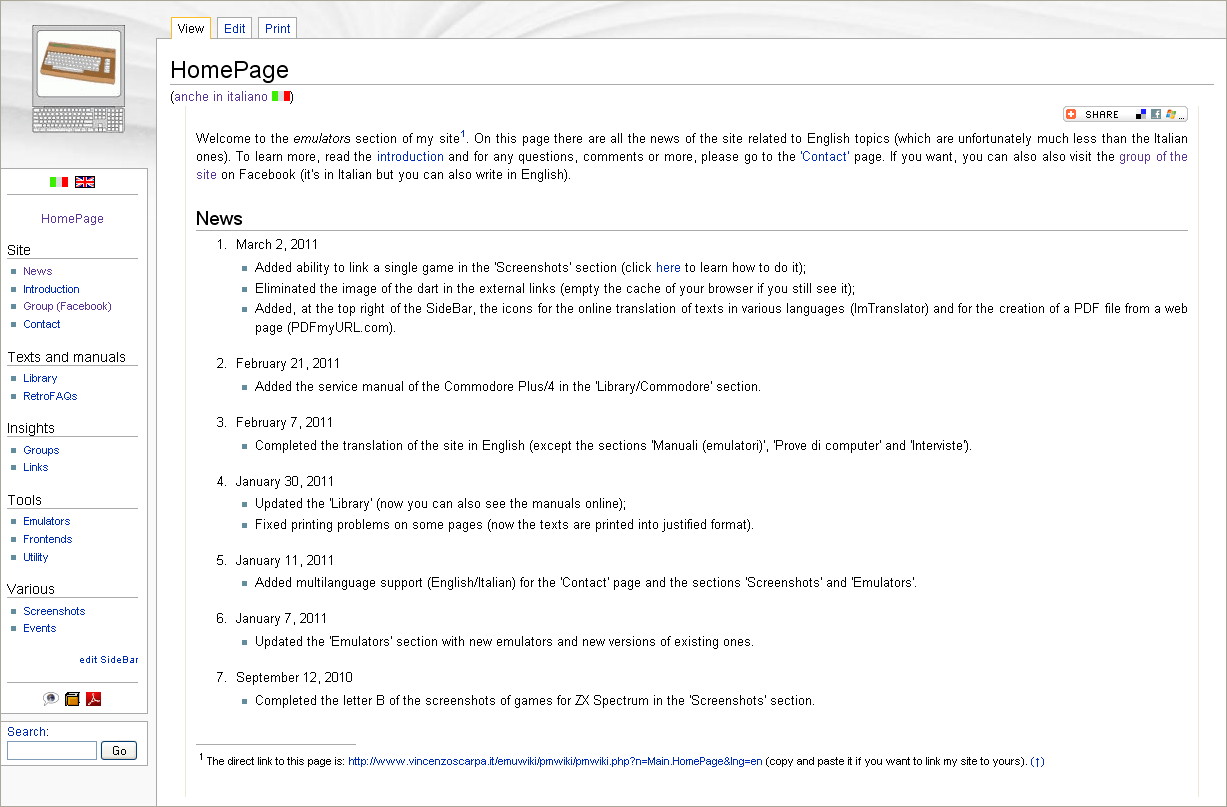Viewport: 1227px width, 807px height.
Task: Open the sidebar Contact link
Action: 42,324
